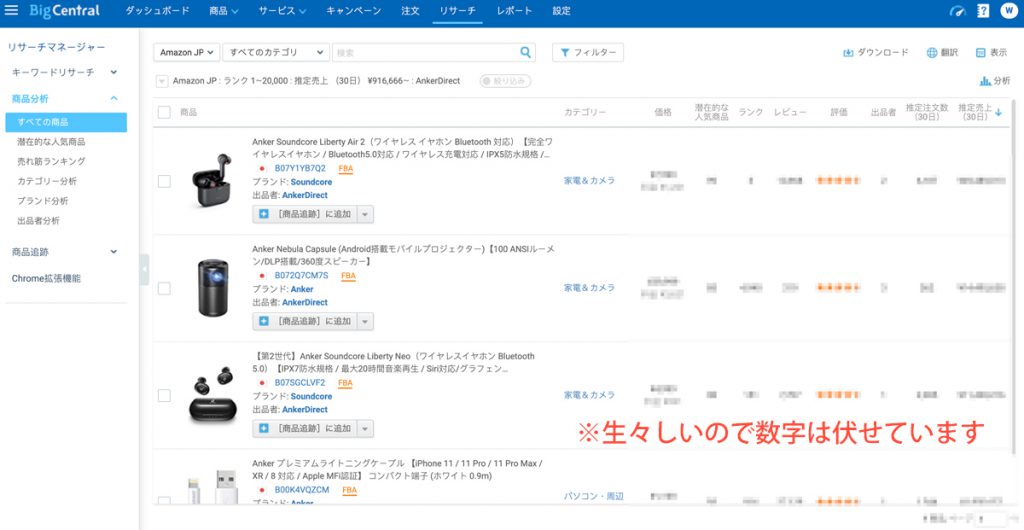Click FBA badge for B07Y1YB7Q2

click(345, 168)
